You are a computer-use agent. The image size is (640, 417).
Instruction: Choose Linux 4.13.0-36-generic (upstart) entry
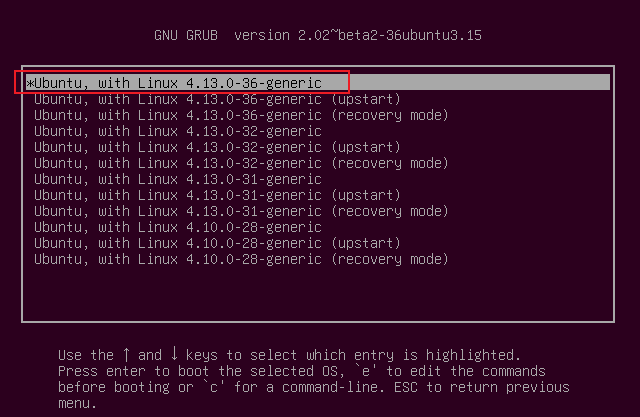(x=217, y=99)
